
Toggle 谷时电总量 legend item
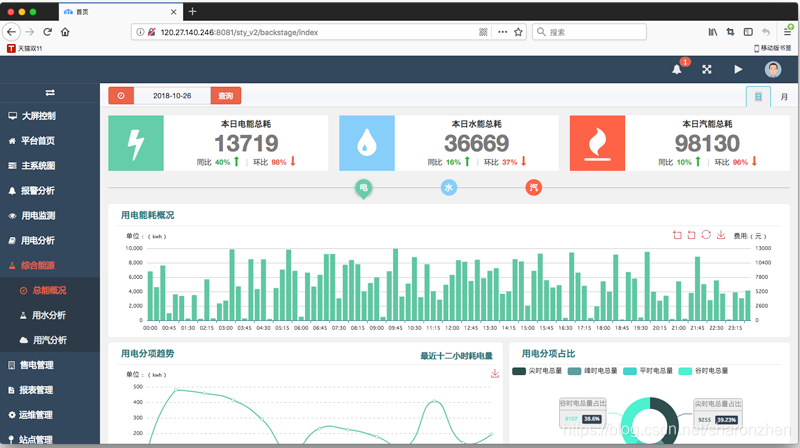[x=703, y=371]
